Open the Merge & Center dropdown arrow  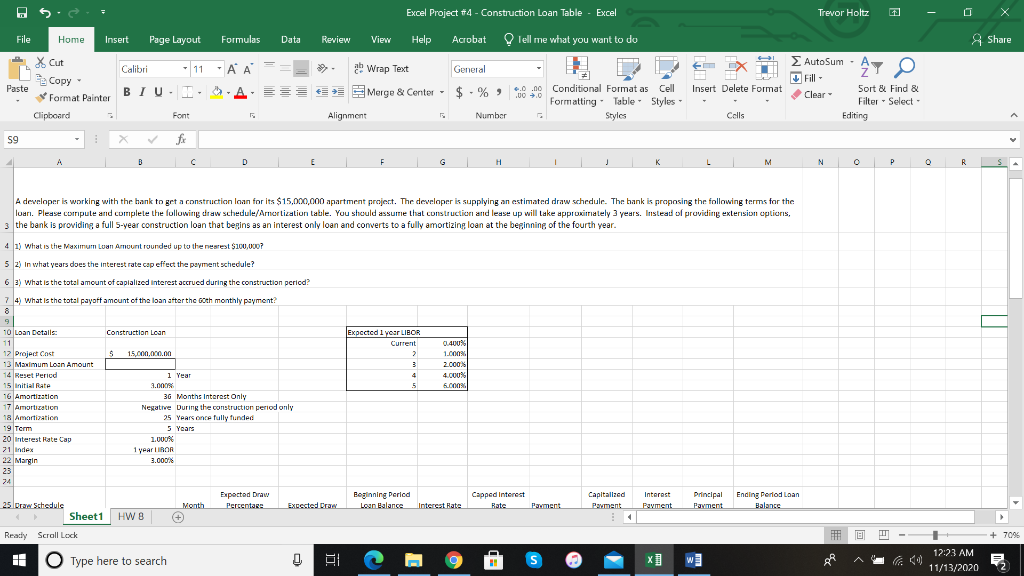pos(442,90)
